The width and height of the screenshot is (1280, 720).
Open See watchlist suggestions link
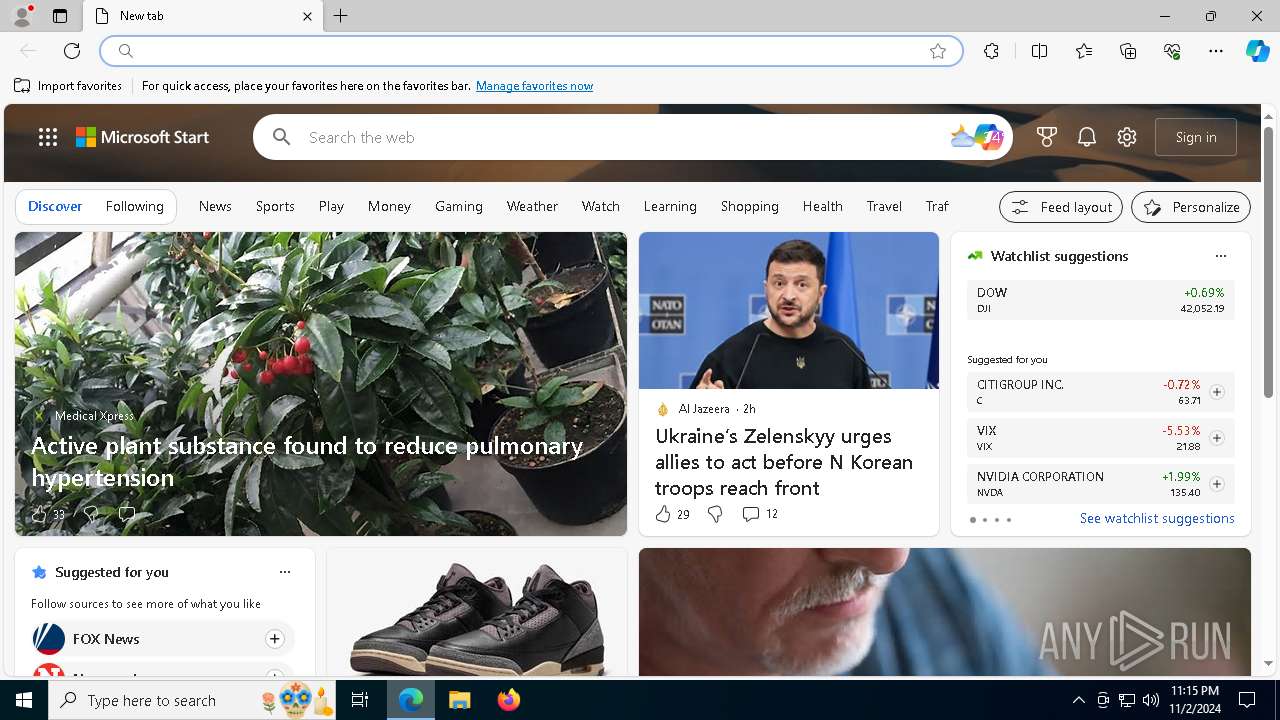coord(1157,518)
